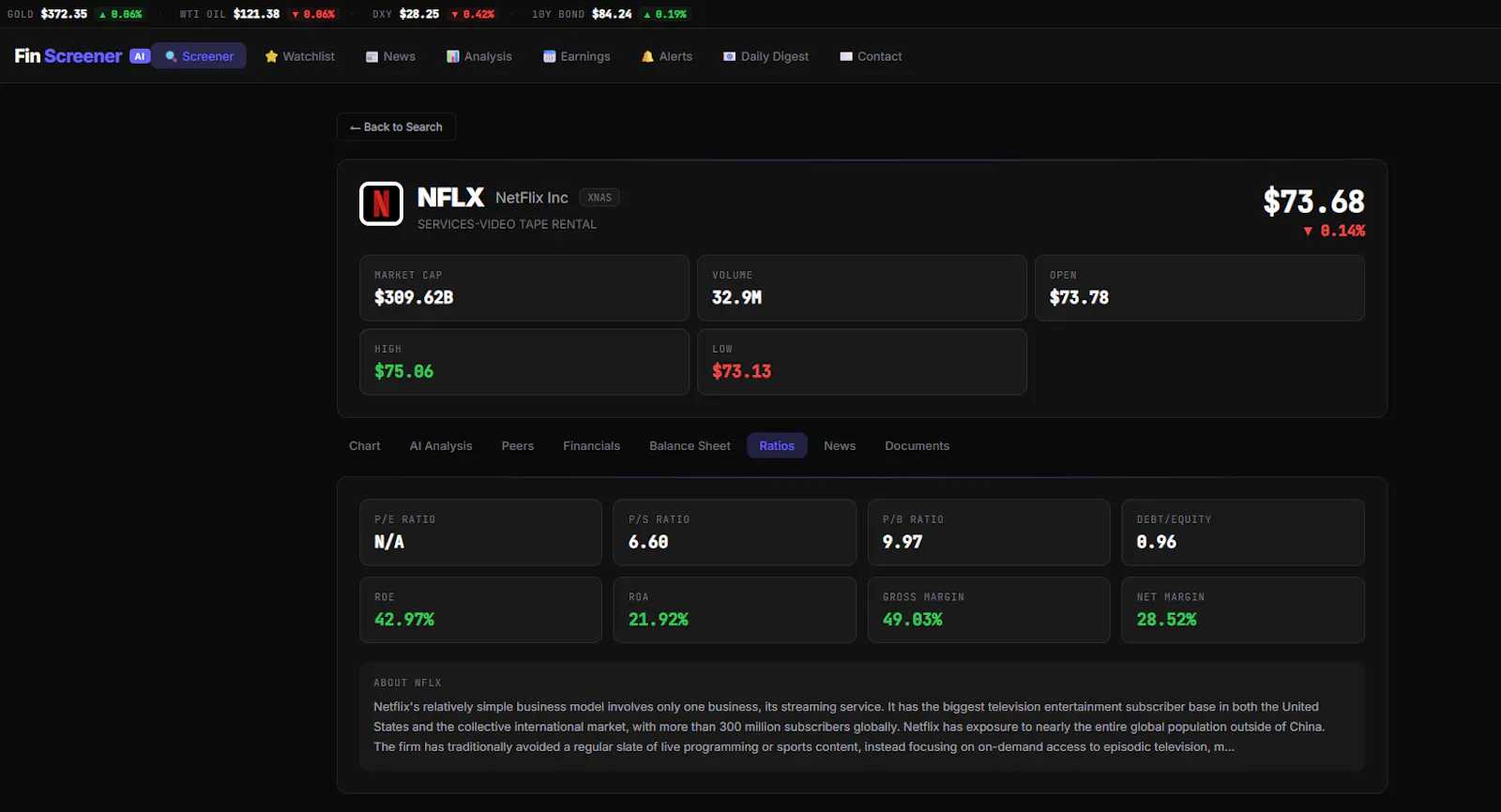
Task: Click the Net Margin value 28.52%
Action: [x=1167, y=620]
